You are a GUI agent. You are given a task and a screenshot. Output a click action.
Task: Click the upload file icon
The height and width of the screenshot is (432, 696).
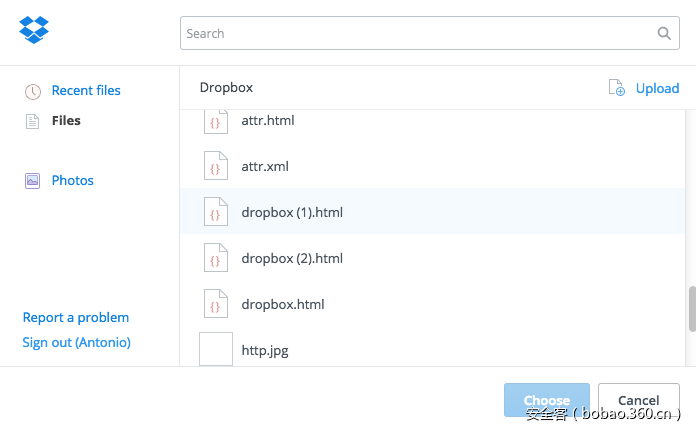click(617, 88)
